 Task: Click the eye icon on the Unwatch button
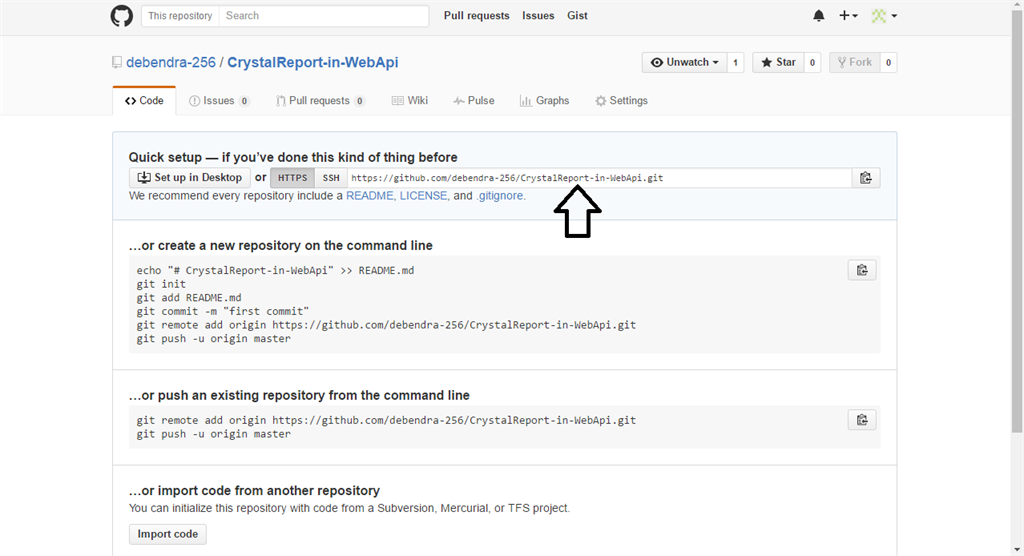(x=656, y=62)
